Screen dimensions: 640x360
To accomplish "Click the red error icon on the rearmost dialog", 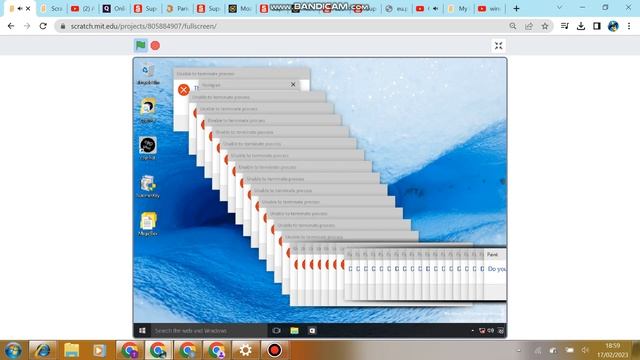I will coord(184,90).
